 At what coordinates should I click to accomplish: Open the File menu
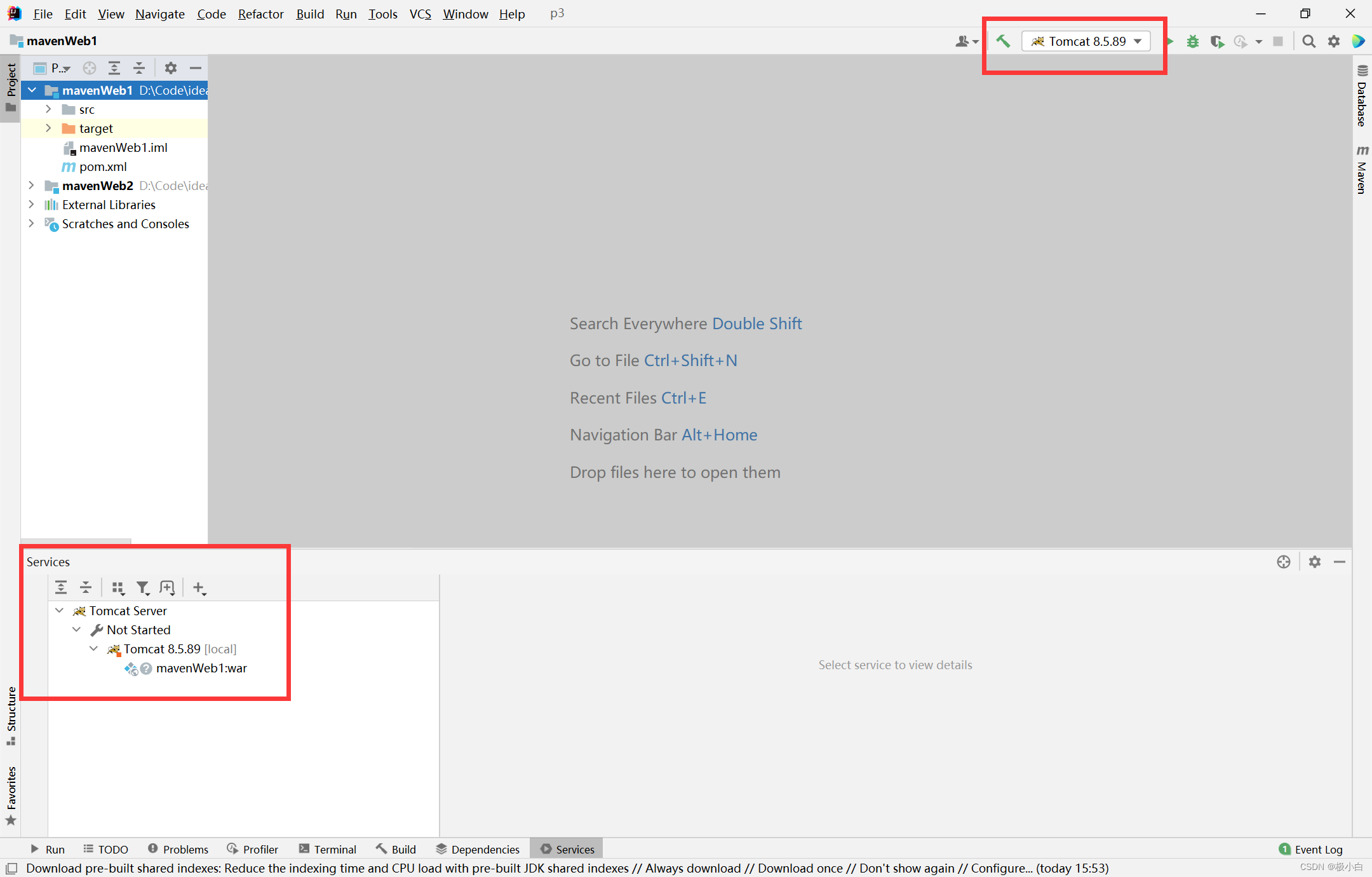click(43, 13)
